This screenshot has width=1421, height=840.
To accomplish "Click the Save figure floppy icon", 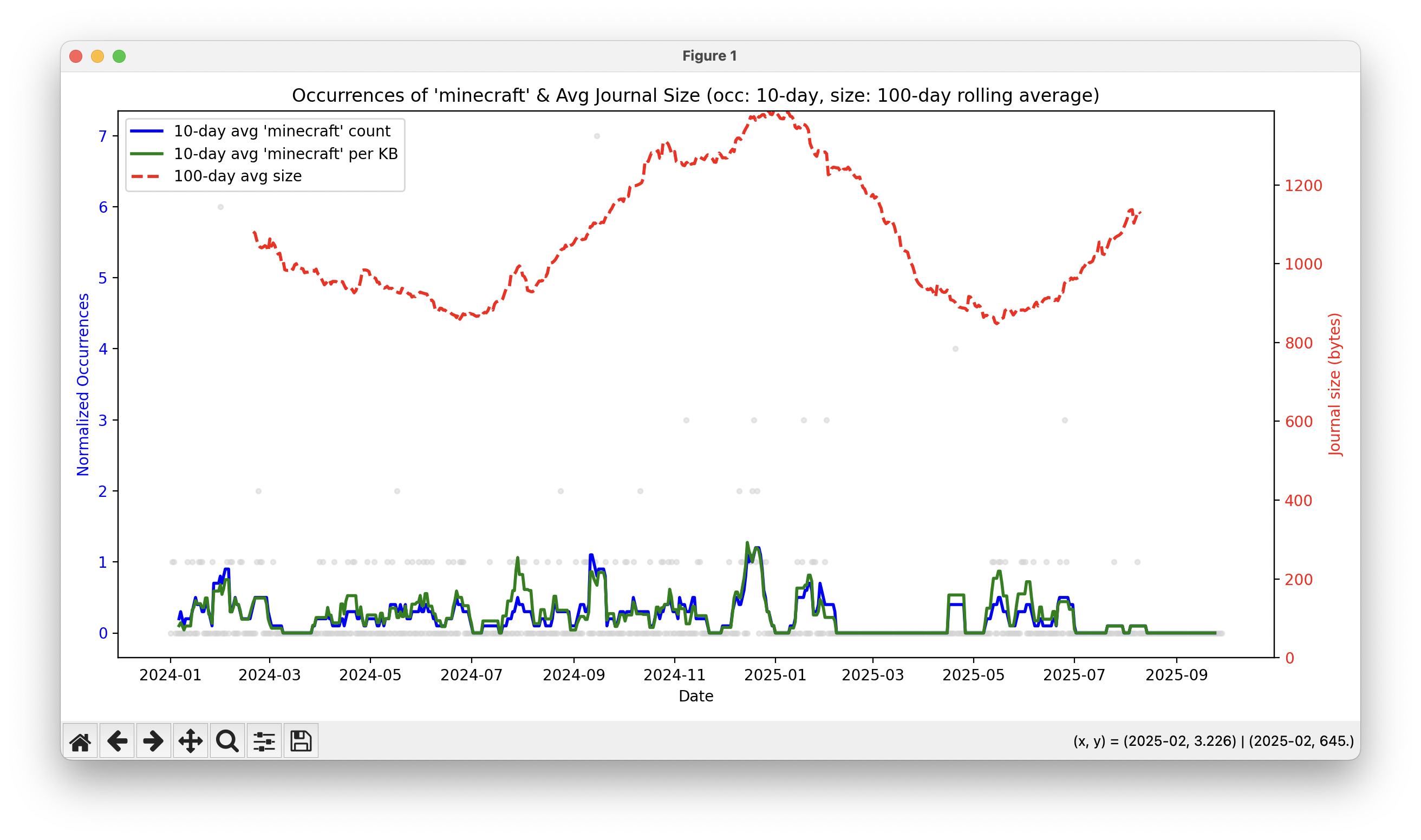I will (x=301, y=741).
